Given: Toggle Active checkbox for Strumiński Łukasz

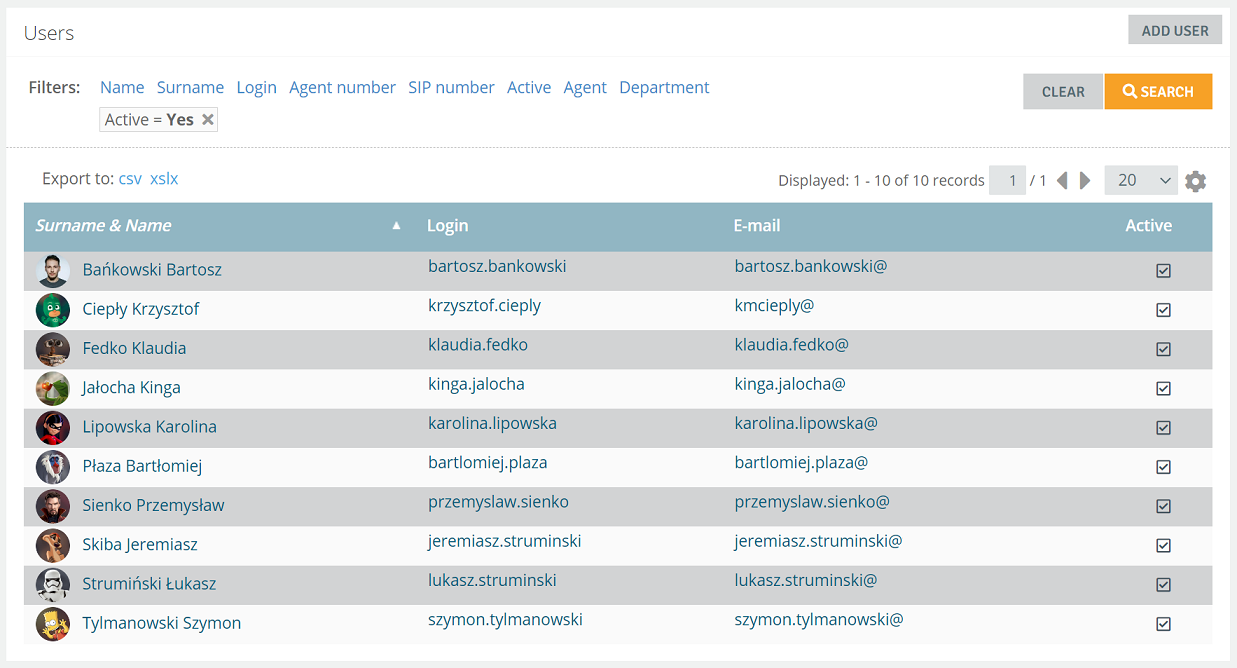Looking at the screenshot, I should (x=1163, y=585).
